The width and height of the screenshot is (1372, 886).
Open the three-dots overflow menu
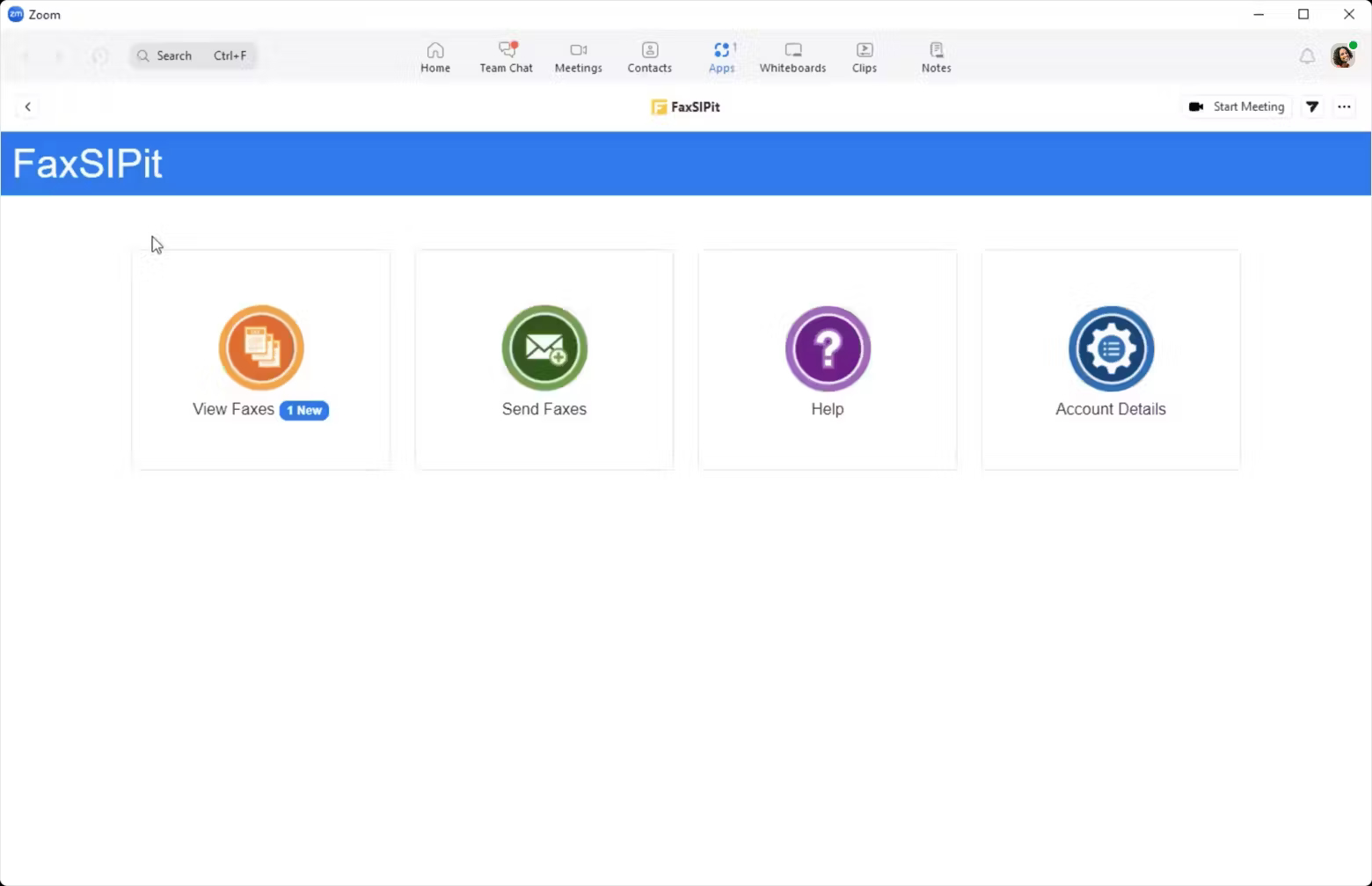point(1344,106)
